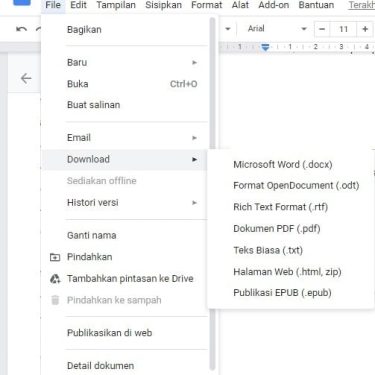Click the back arrow in the document outline
The image size is (375, 375).
[26, 79]
